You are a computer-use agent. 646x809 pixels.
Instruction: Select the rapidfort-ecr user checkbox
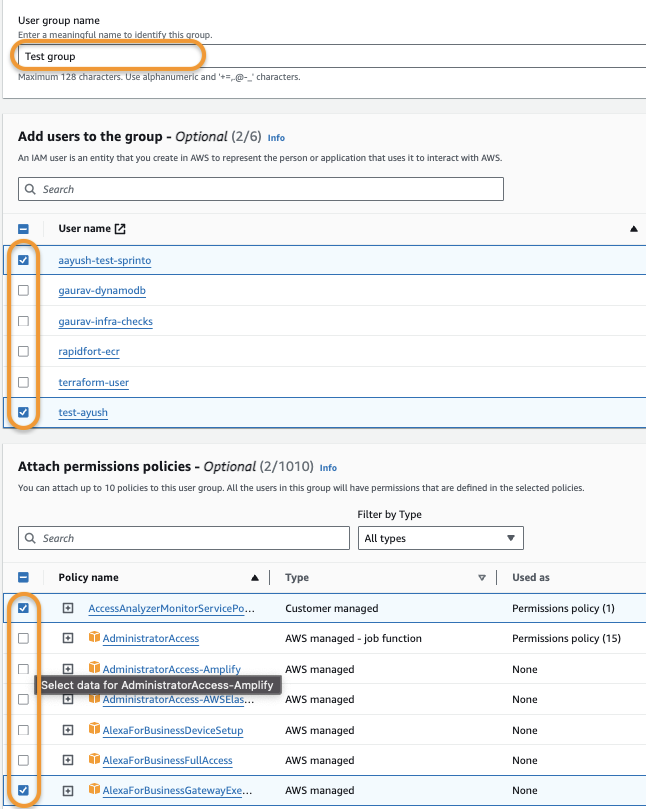tap(23, 351)
